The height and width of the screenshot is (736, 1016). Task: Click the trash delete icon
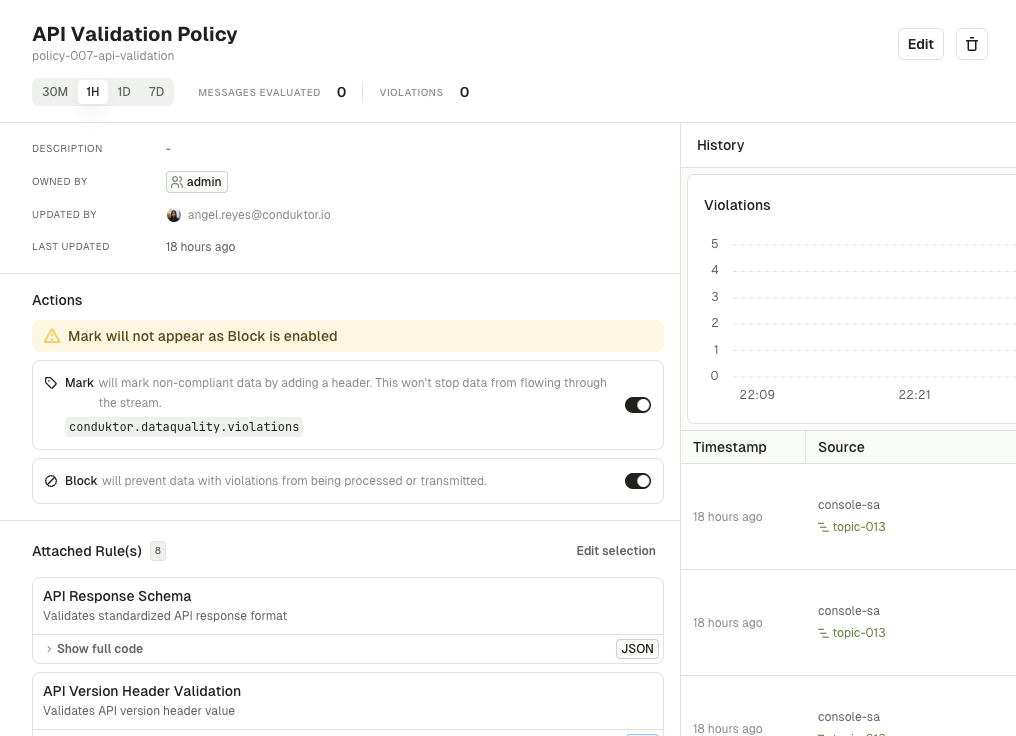pos(971,44)
